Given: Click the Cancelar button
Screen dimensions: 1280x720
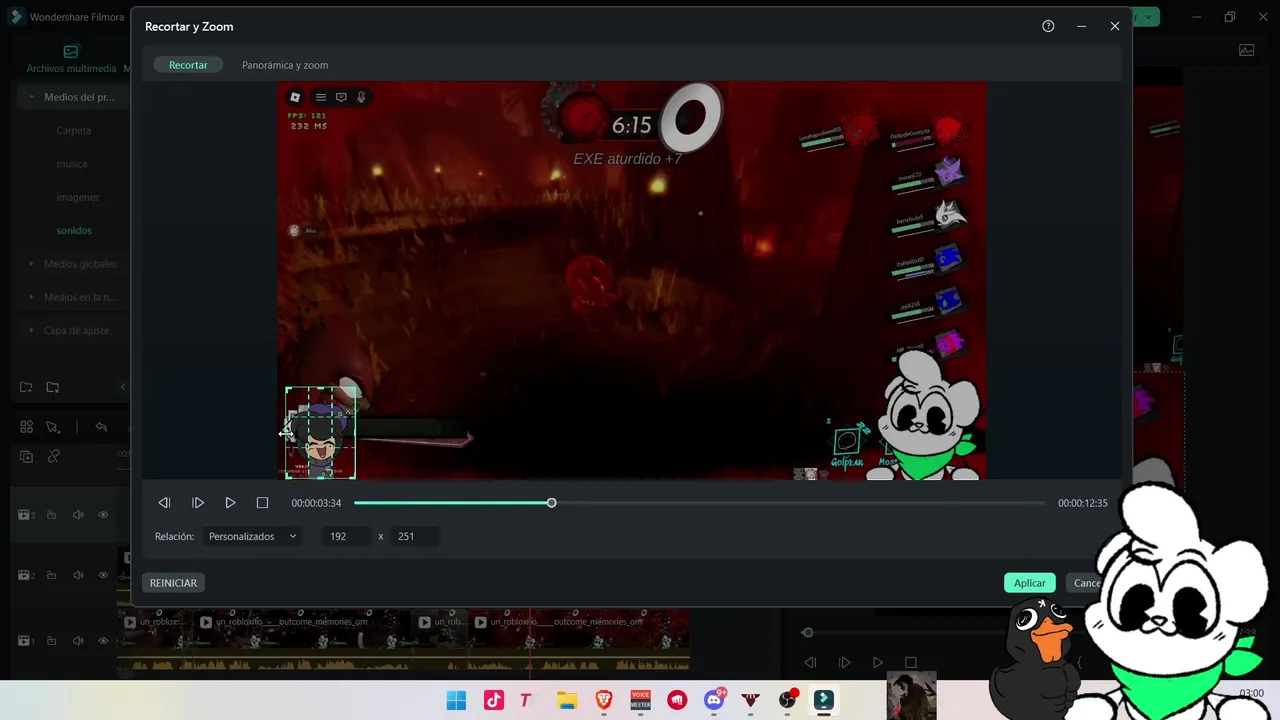Looking at the screenshot, I should point(1087,583).
